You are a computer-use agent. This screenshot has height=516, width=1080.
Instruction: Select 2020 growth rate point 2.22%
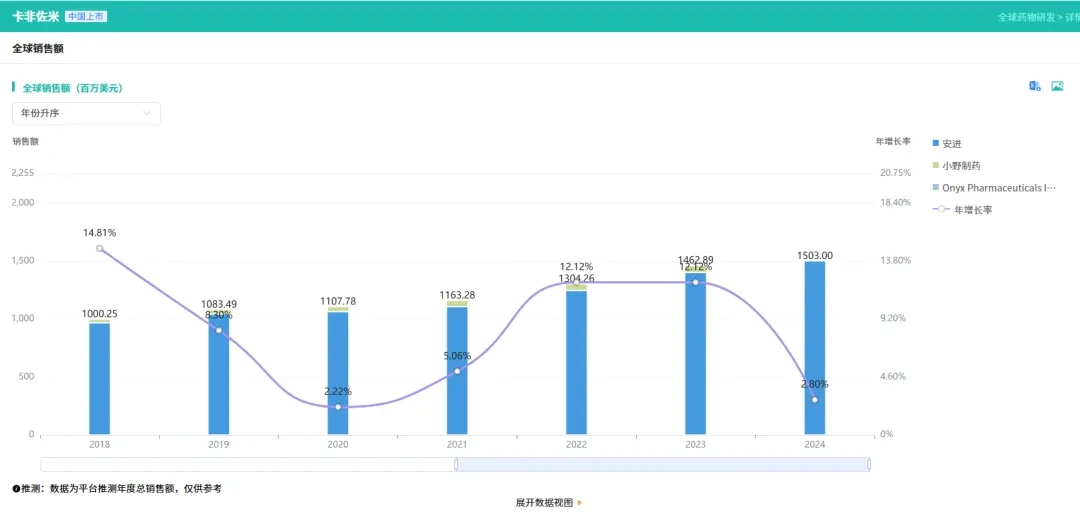click(x=338, y=407)
